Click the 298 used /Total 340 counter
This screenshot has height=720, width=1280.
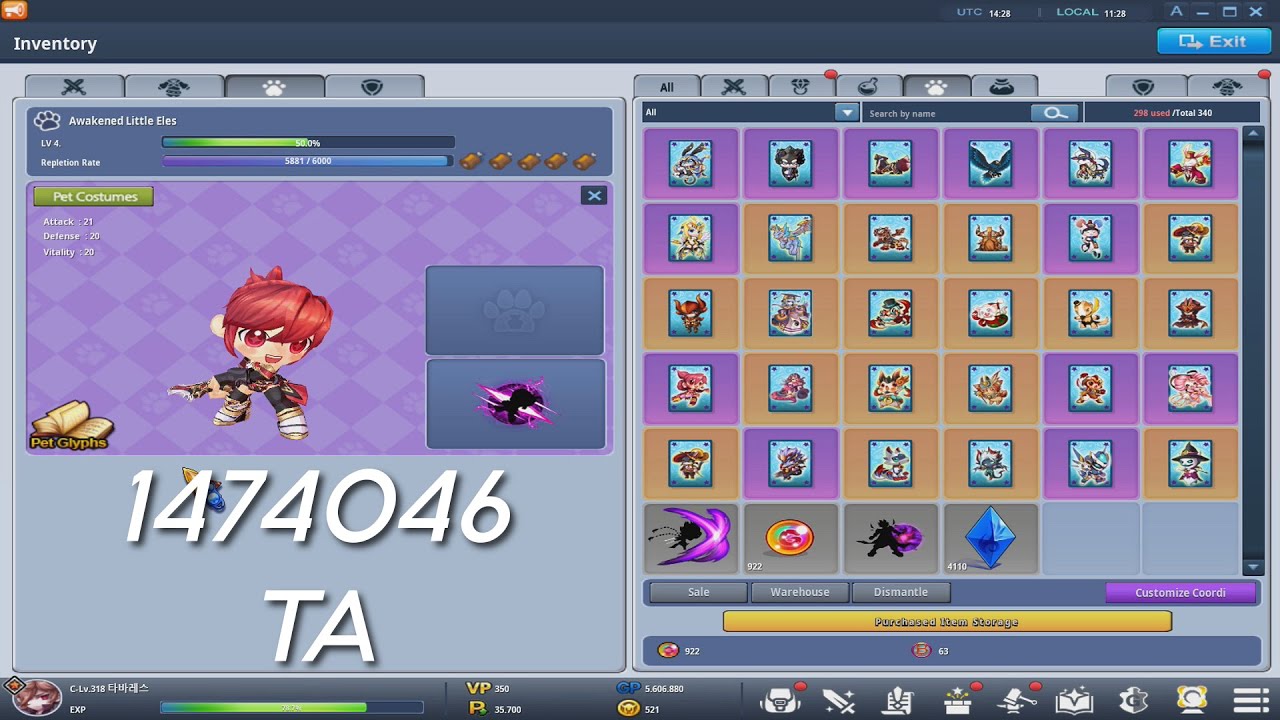(1173, 113)
